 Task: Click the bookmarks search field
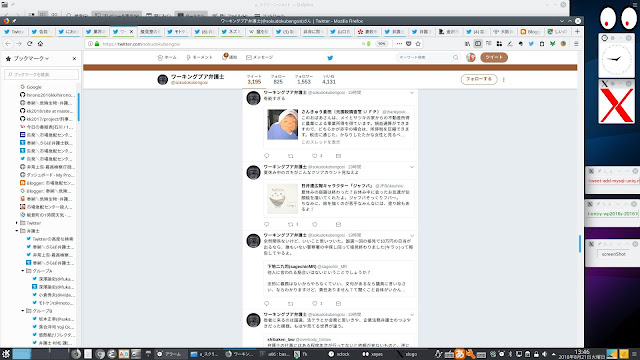point(41,74)
